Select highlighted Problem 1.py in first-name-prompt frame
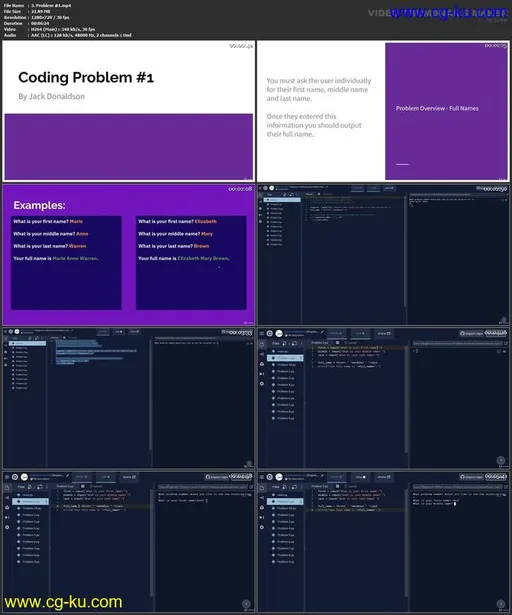The width and height of the screenshot is (512, 615). point(30,502)
